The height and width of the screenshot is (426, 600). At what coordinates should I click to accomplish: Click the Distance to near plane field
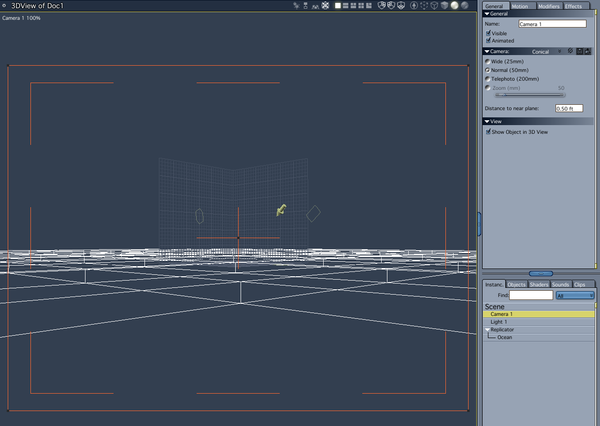coord(569,108)
